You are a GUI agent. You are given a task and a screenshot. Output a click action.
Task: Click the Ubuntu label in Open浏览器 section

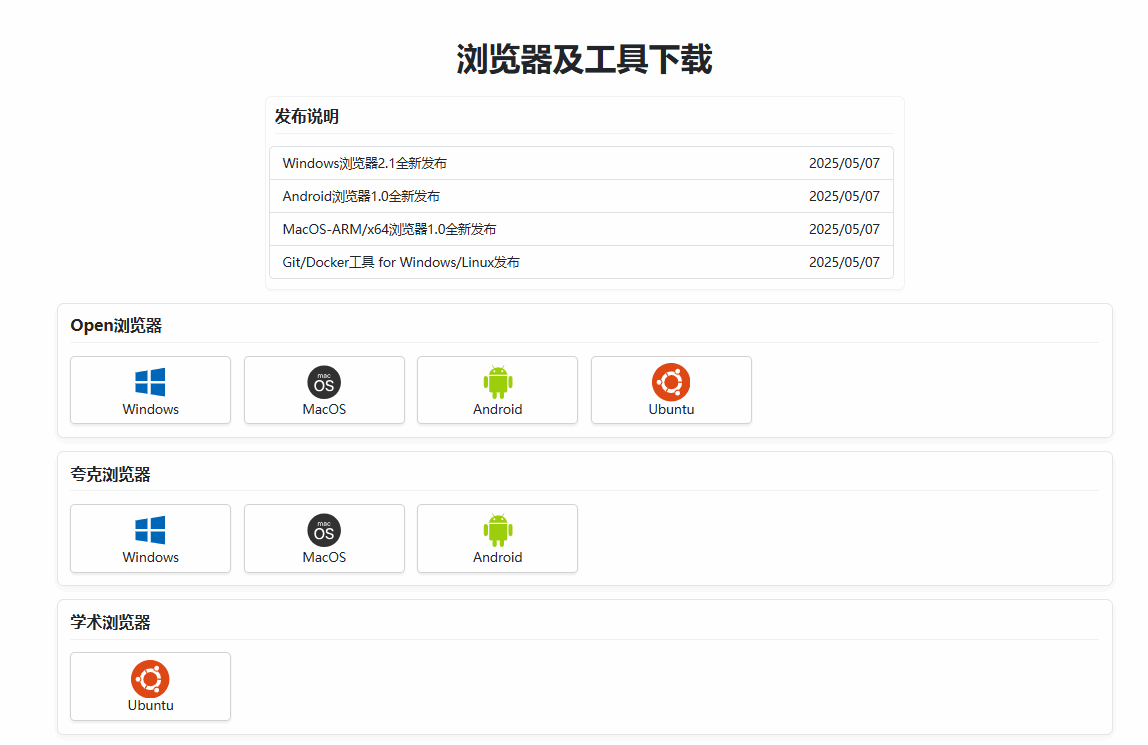[671, 409]
